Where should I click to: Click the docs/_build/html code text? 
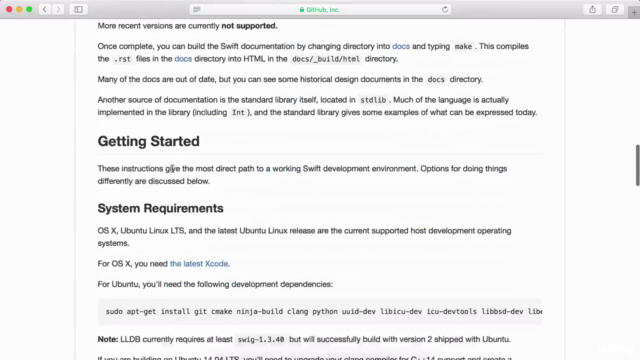(x=326, y=59)
